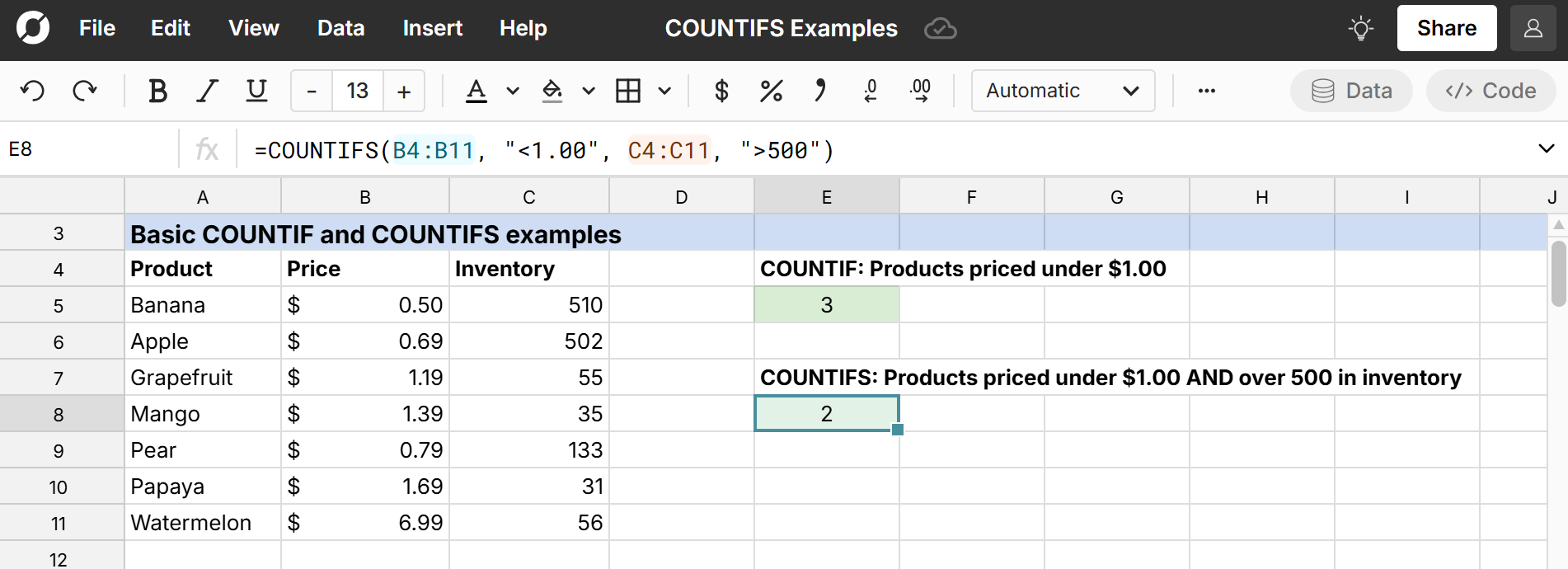Click the formula bar input text
The image size is (1568, 569).
click(x=544, y=150)
